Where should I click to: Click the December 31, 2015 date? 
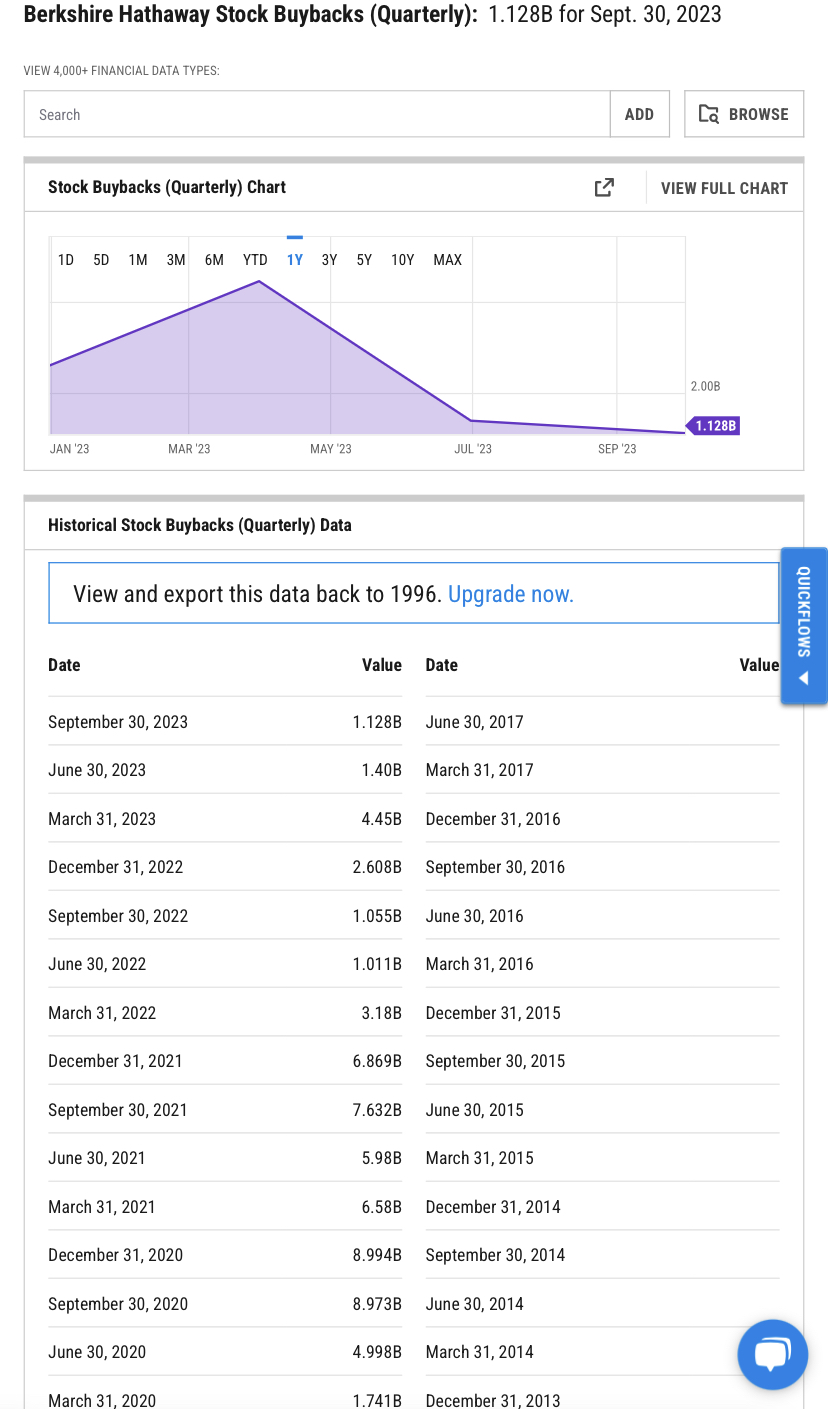(493, 1013)
